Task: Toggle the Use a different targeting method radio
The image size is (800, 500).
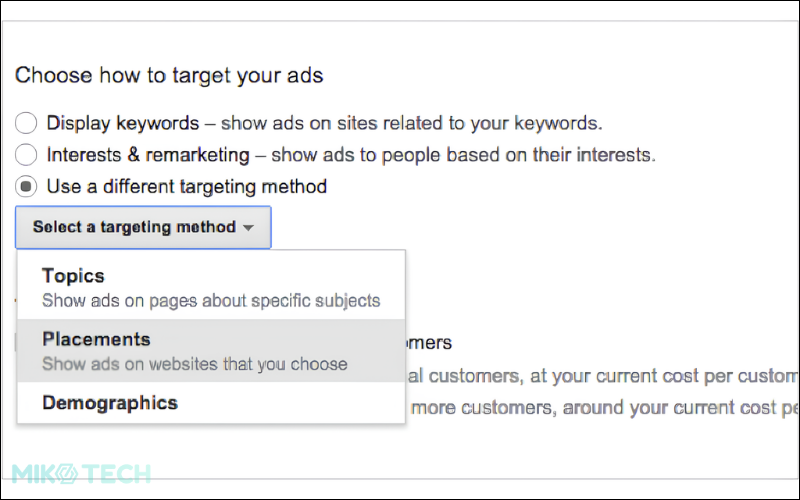Action: (26, 186)
